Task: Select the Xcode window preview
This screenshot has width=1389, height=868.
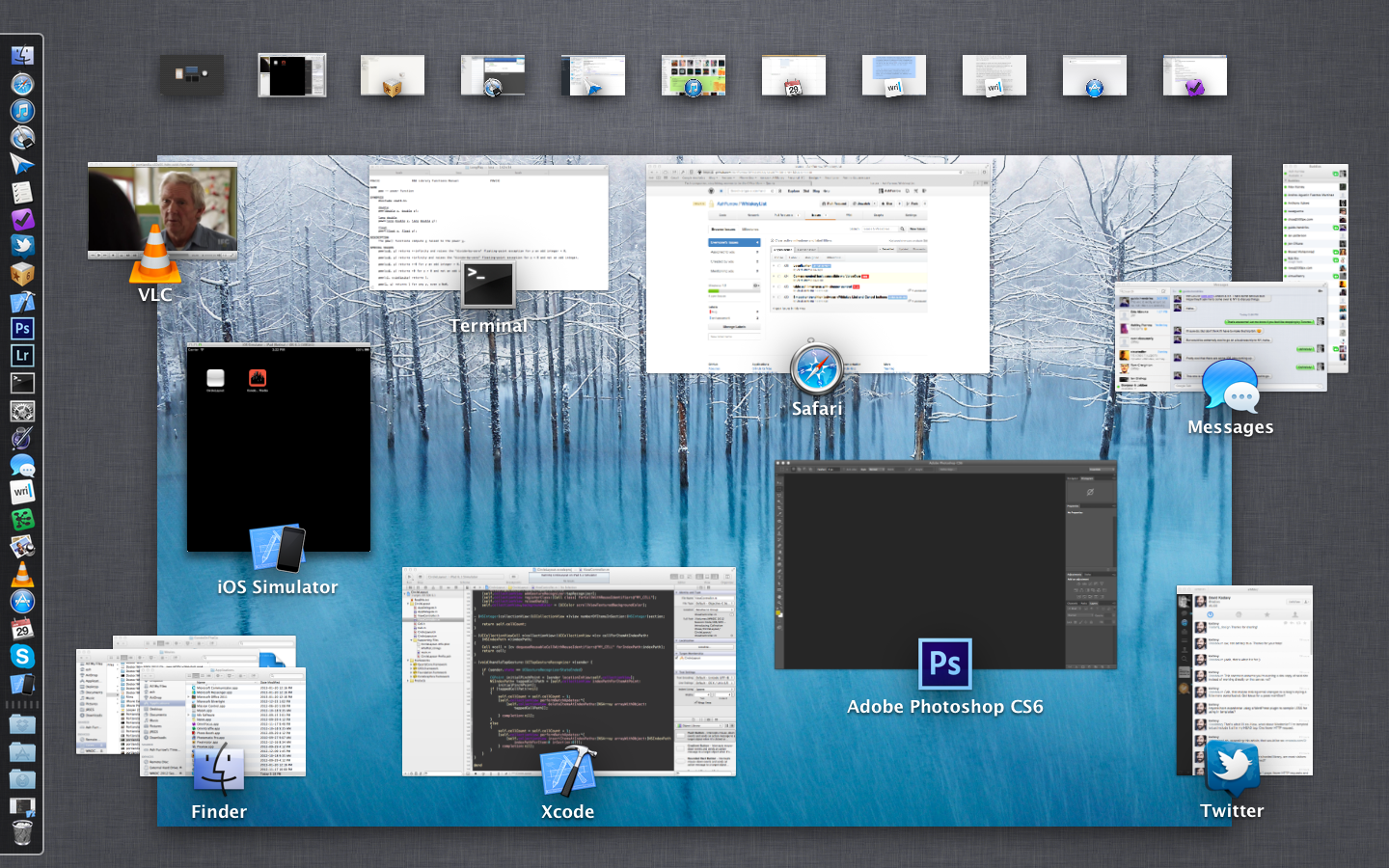Action: [x=568, y=671]
